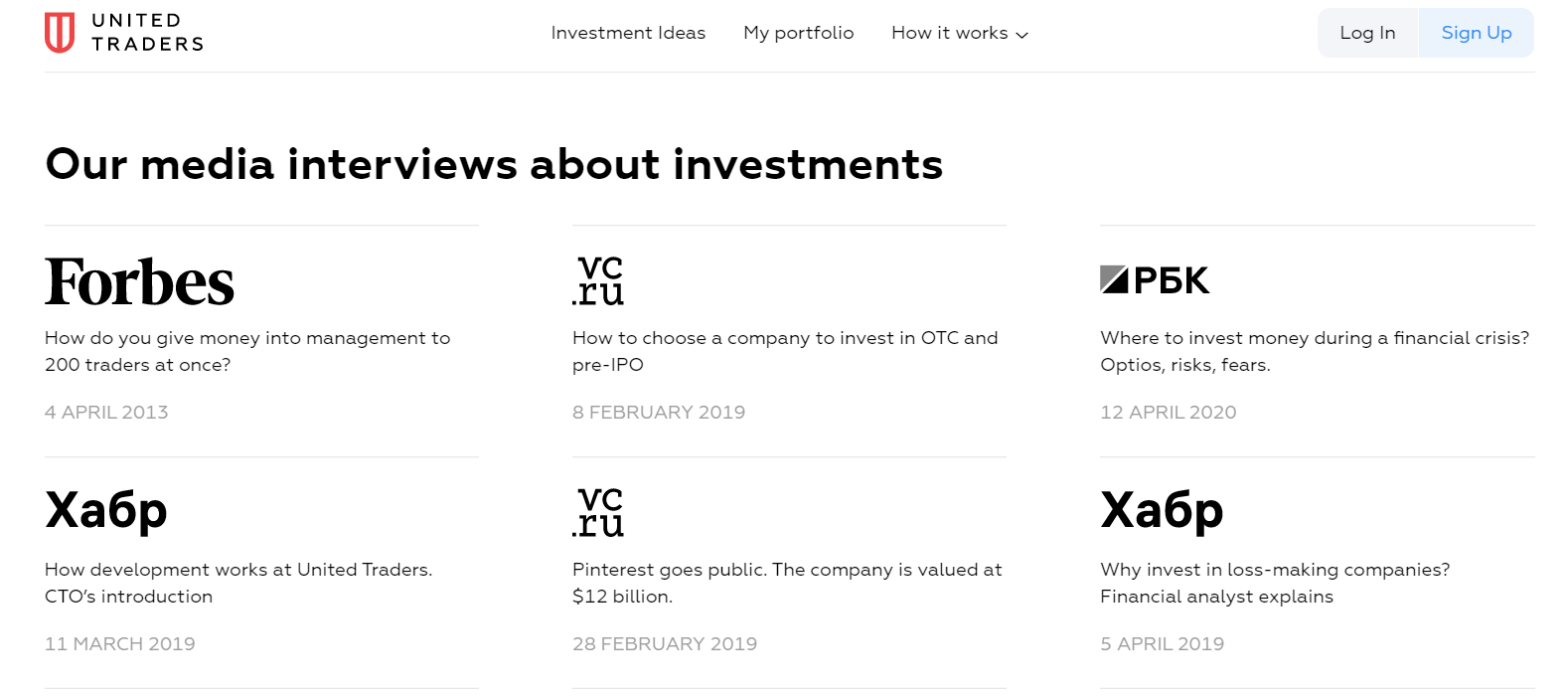Open the article about 200 traders management

(x=246, y=351)
